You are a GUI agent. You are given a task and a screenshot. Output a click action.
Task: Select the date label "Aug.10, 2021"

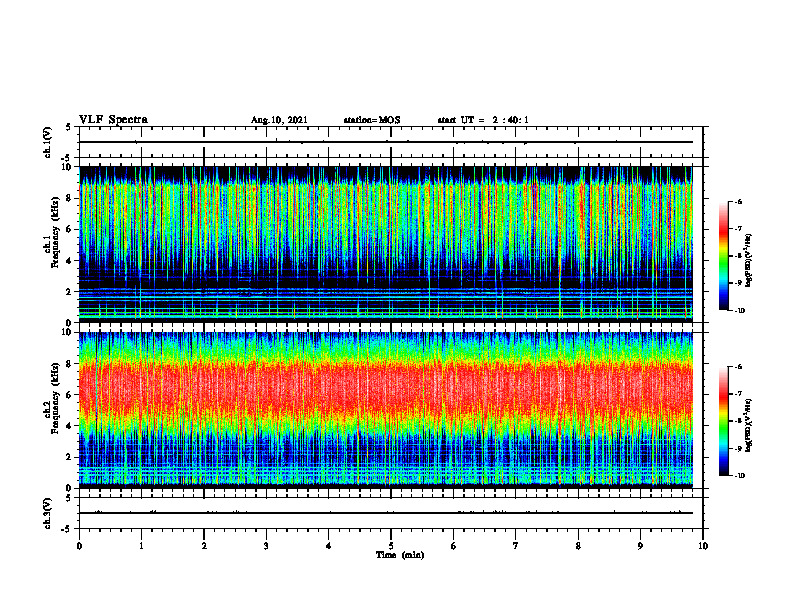coord(279,120)
